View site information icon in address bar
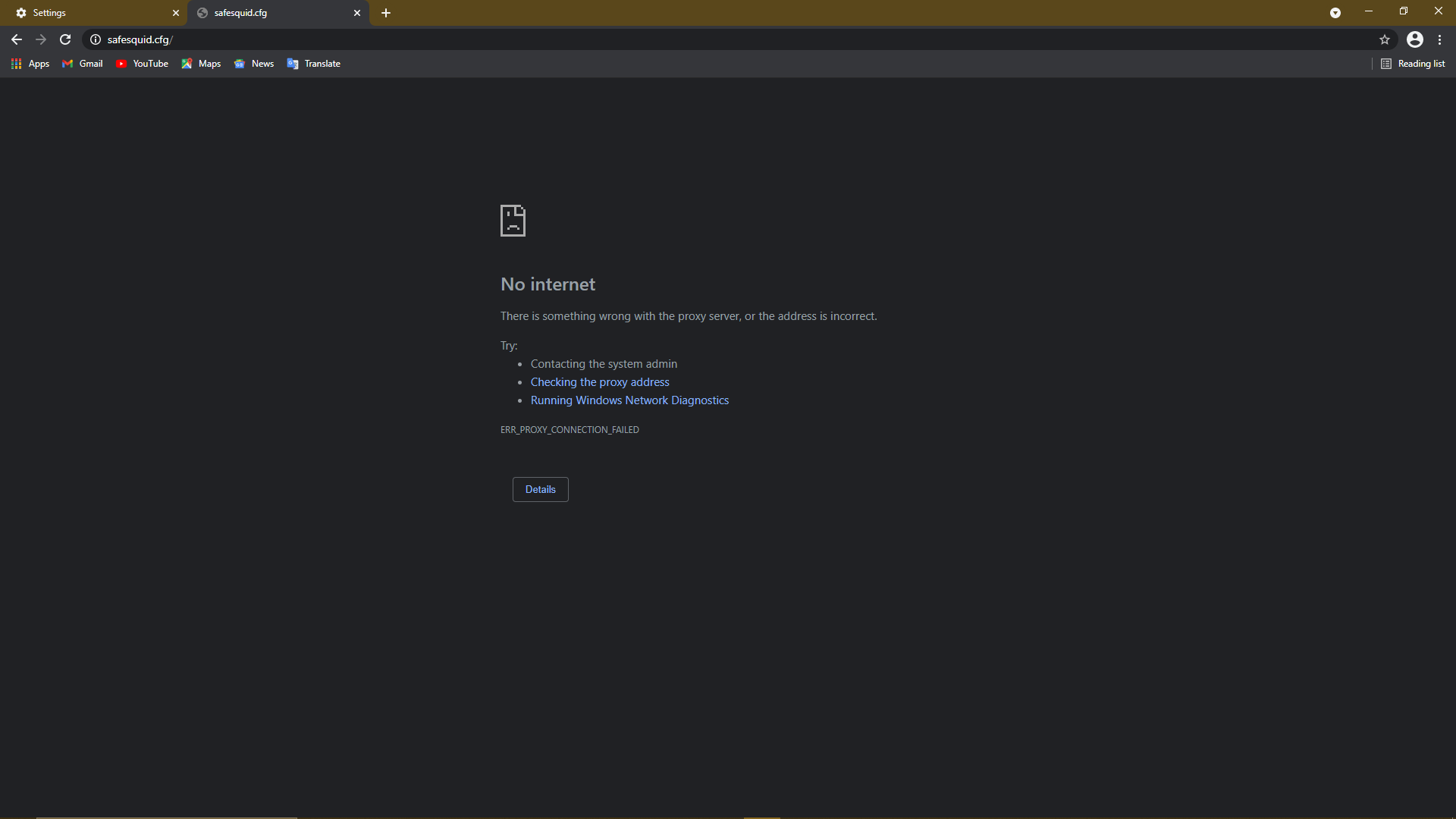Screen dimensions: 1456x819 (x=96, y=39)
